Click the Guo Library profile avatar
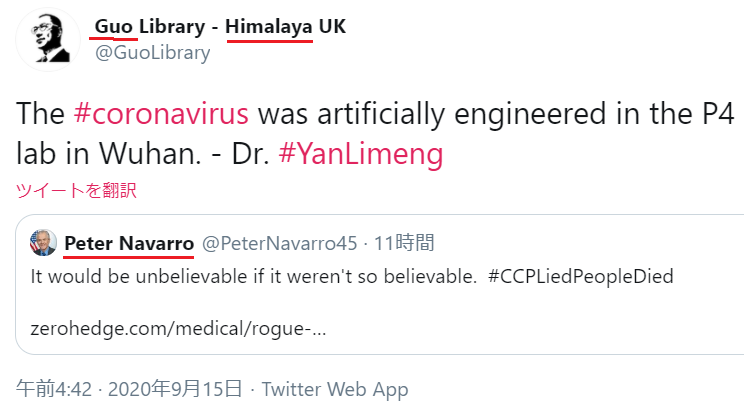The width and height of the screenshot is (744, 412). click(x=48, y=41)
